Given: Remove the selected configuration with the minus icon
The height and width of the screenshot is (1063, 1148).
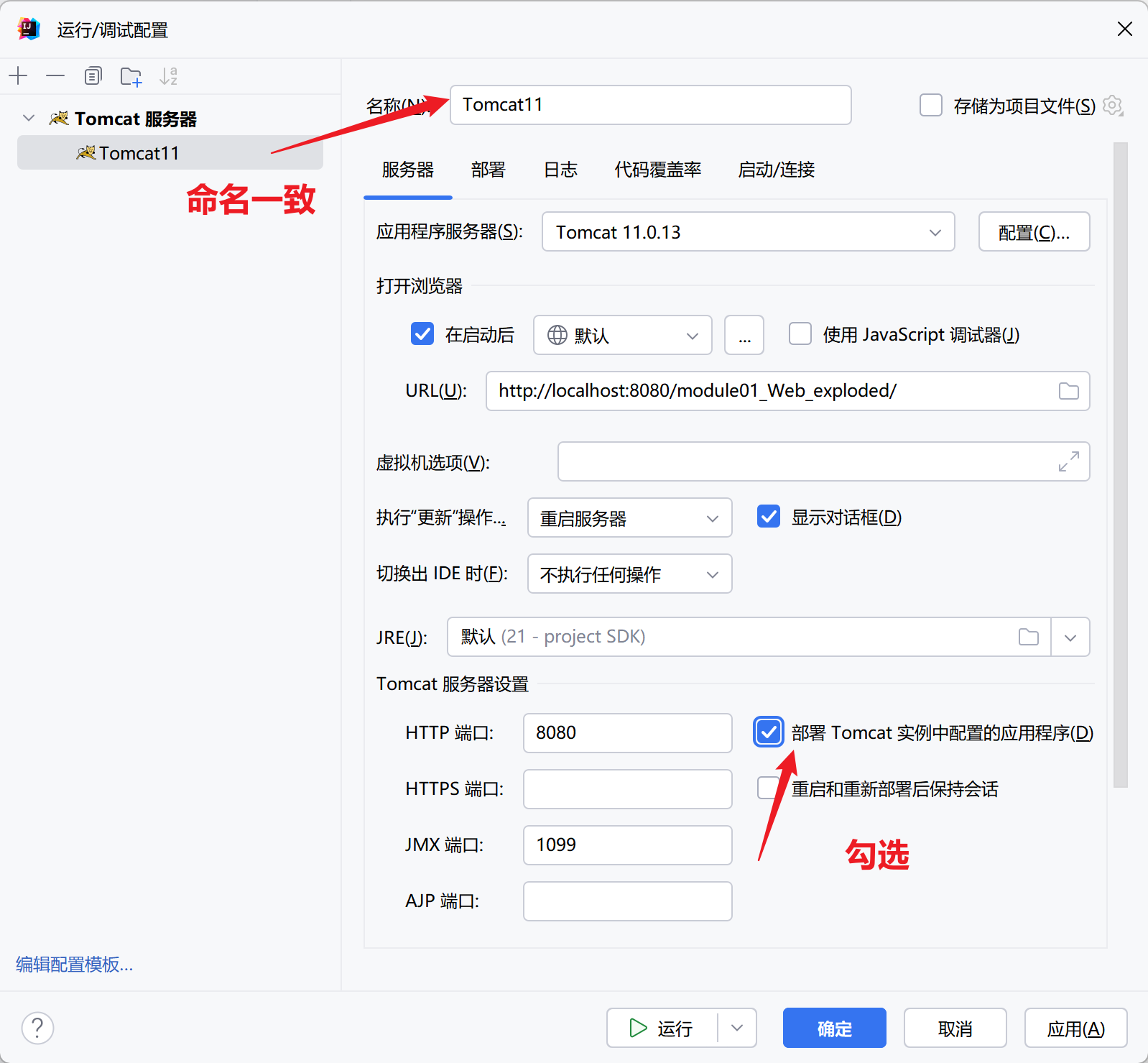Looking at the screenshot, I should [x=55, y=75].
